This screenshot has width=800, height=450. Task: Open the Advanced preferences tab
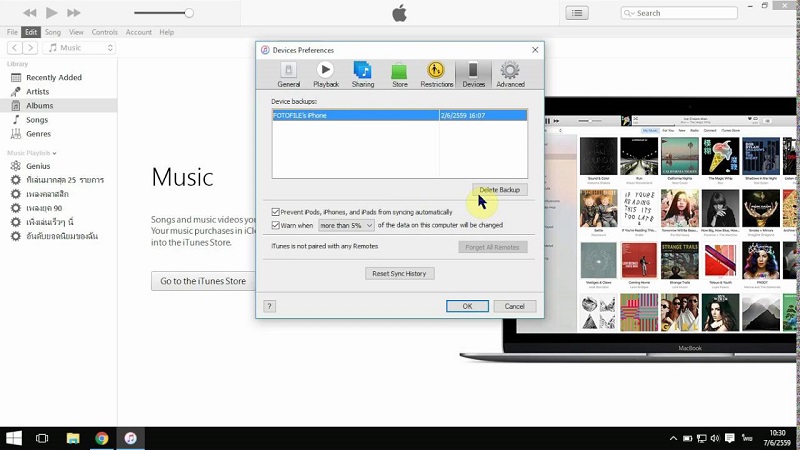point(510,74)
